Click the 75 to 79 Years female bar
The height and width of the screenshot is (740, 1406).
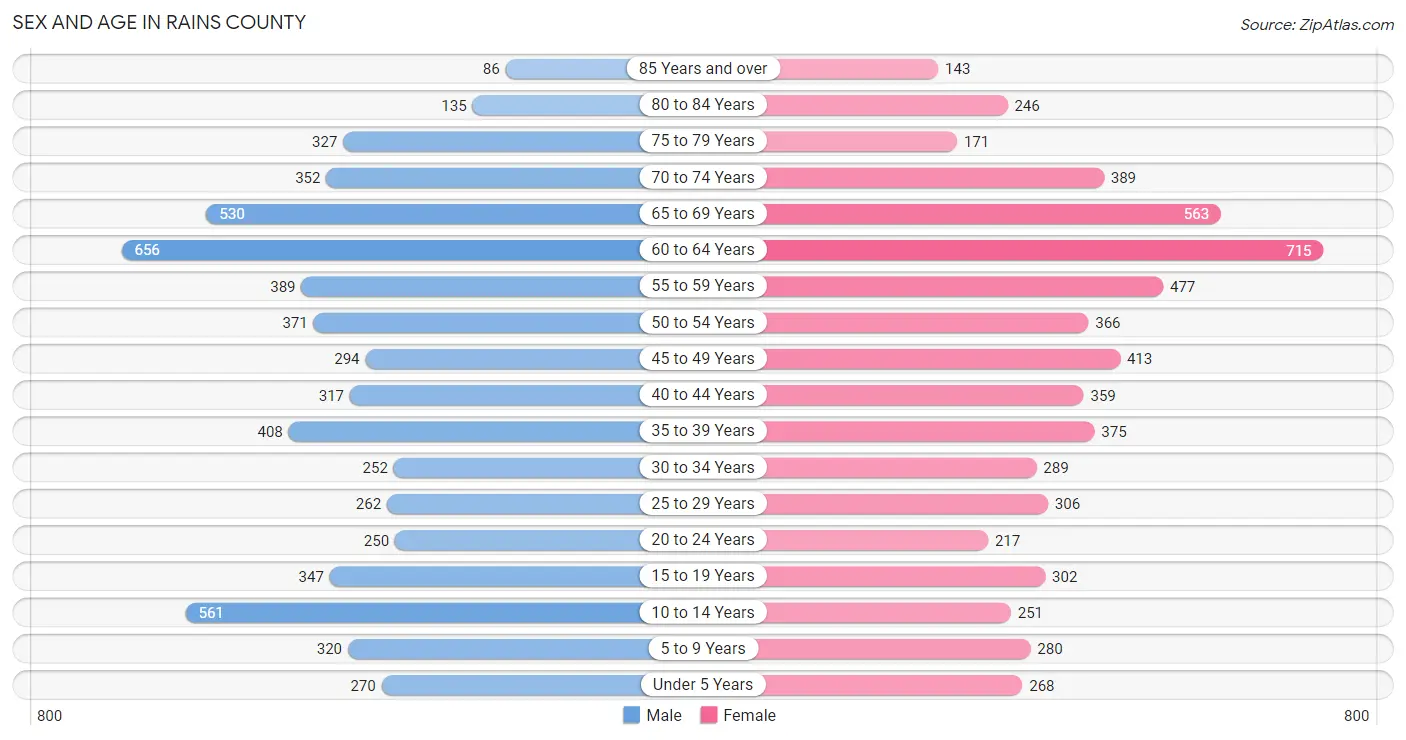(x=860, y=141)
